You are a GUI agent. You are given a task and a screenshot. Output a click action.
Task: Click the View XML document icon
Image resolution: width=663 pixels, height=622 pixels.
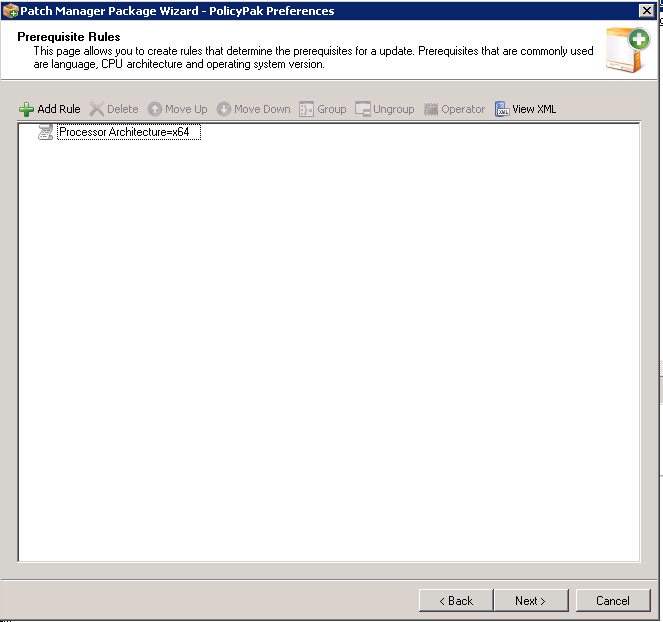(502, 109)
